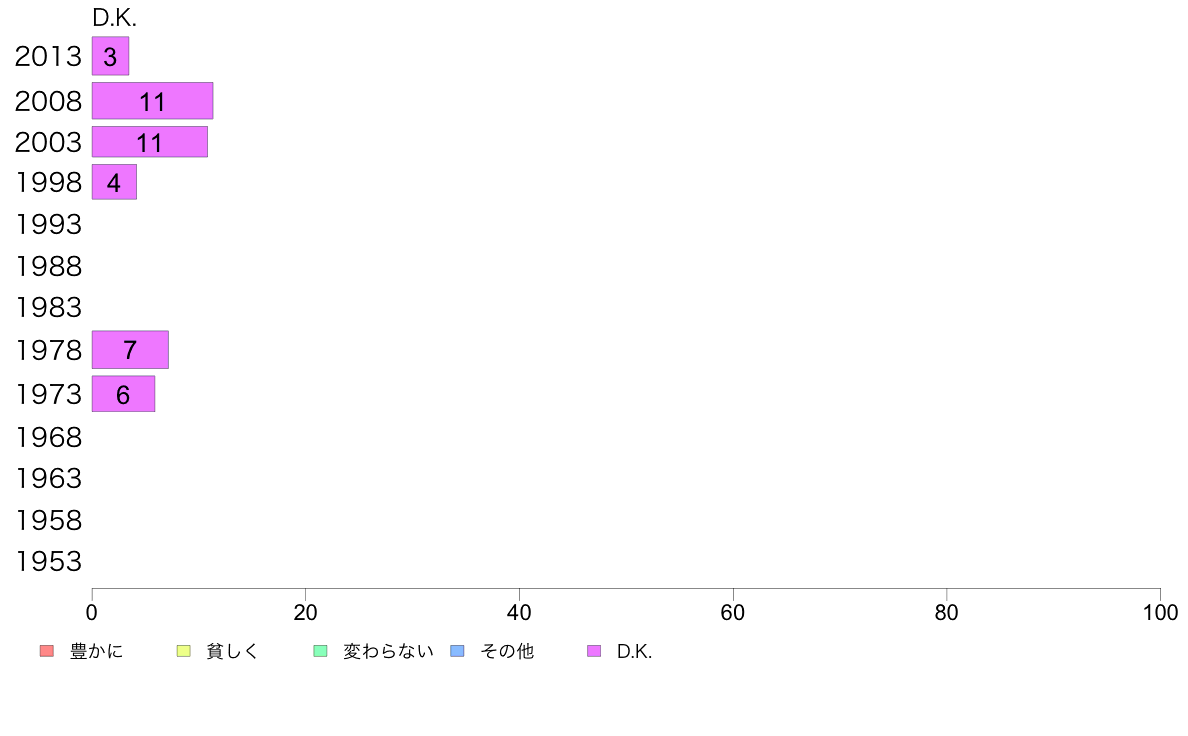Select the 2003 bar showing 11

pyautogui.click(x=150, y=142)
